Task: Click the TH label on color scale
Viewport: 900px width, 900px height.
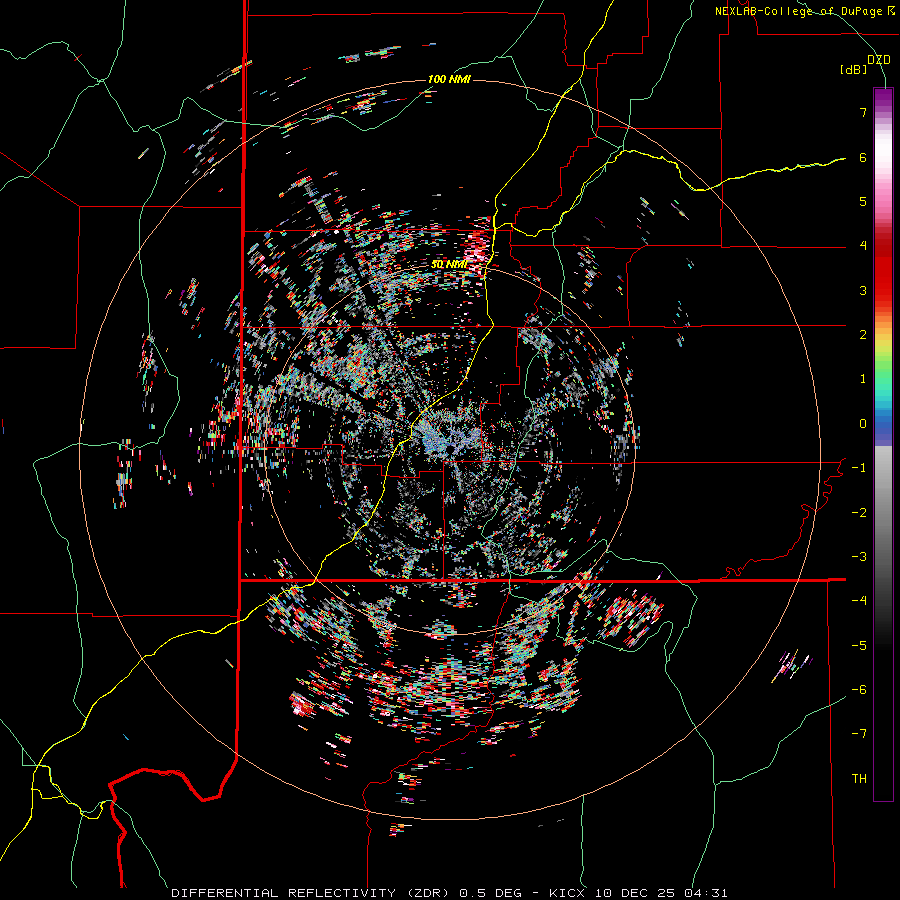Action: pos(859,779)
